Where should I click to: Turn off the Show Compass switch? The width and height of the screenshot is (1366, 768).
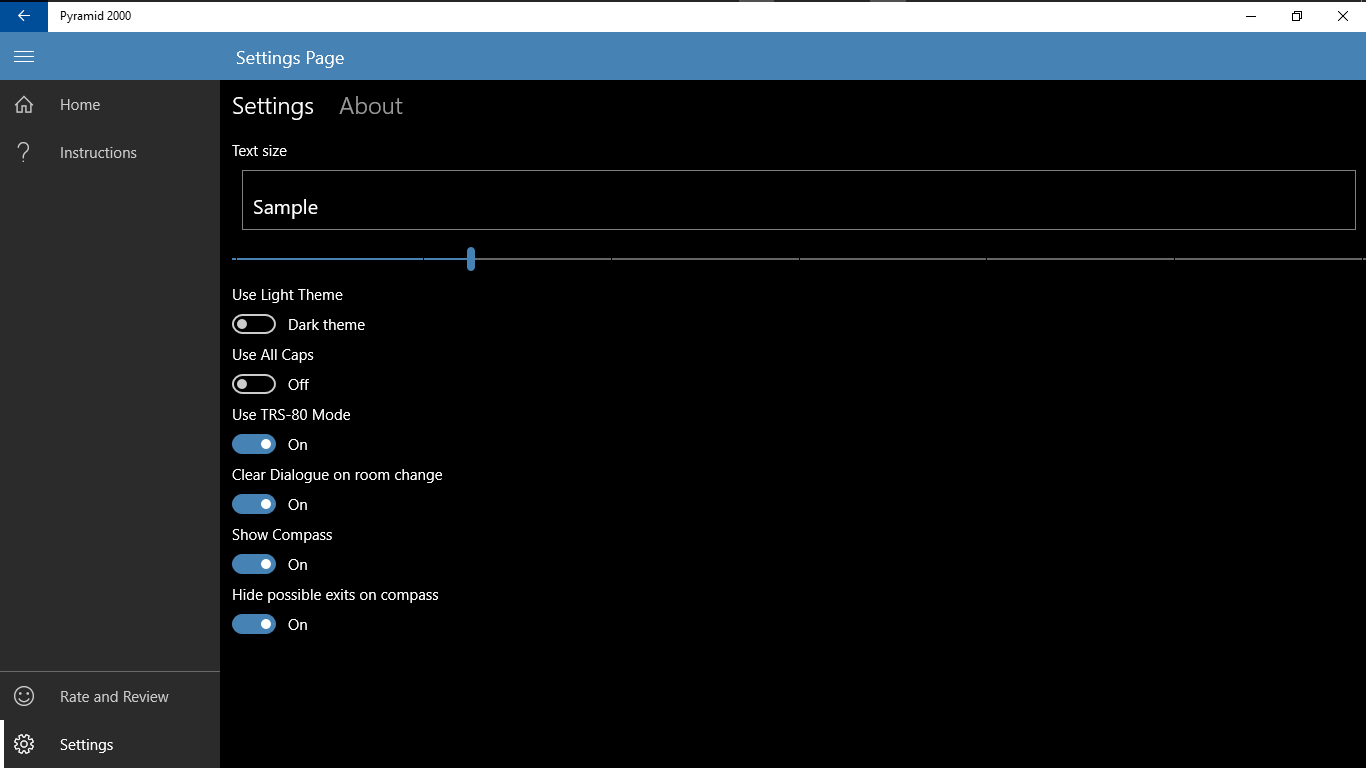coord(254,564)
